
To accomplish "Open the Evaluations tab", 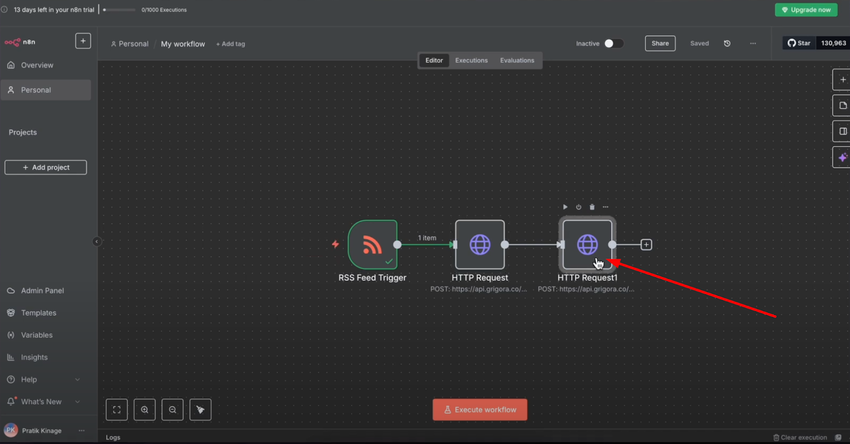I will 517,60.
